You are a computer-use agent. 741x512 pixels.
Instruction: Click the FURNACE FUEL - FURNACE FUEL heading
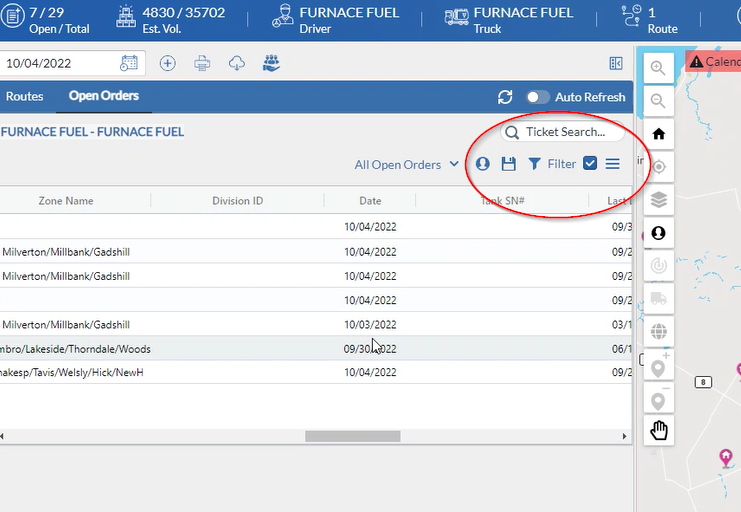[92, 132]
